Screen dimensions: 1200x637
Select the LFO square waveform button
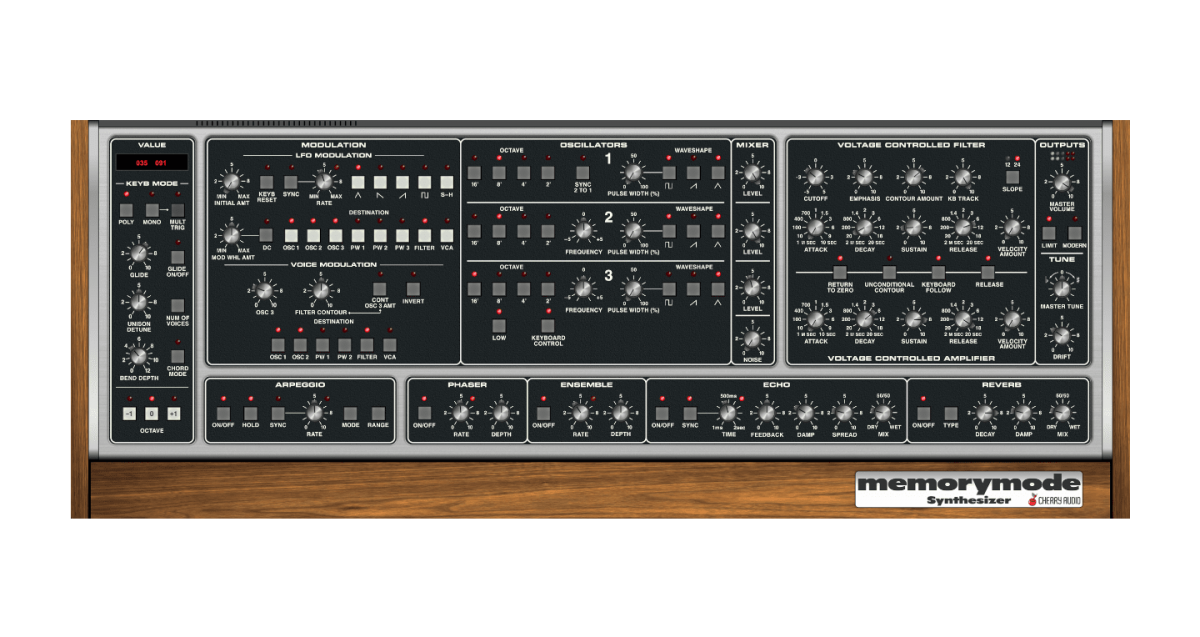click(424, 181)
